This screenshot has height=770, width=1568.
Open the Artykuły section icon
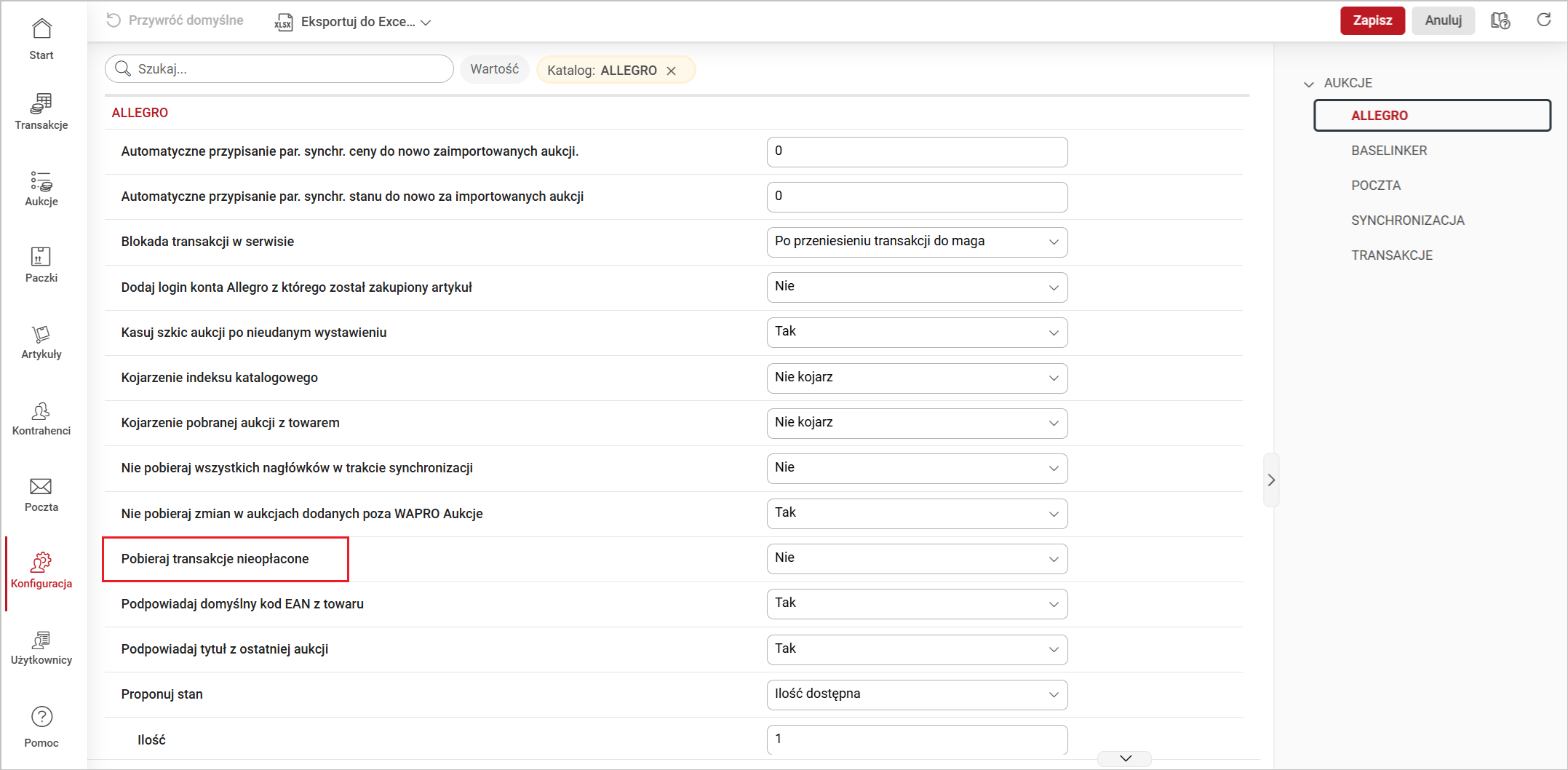coord(41,334)
